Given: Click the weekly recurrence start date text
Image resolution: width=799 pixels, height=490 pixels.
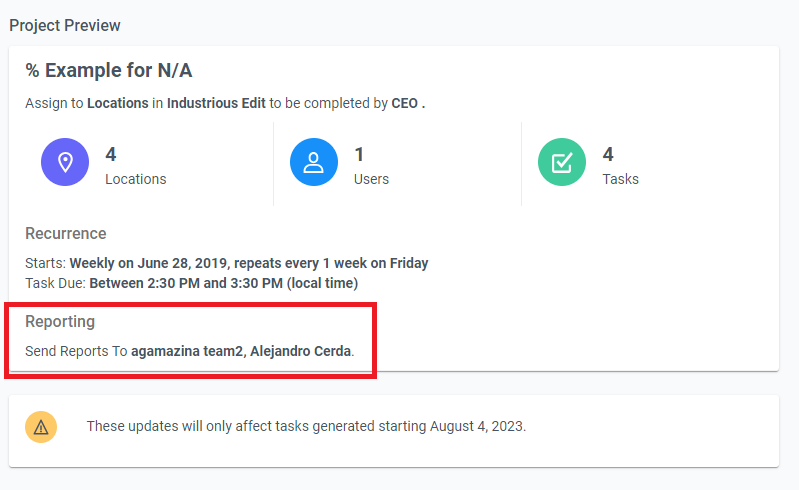Looking at the screenshot, I should (249, 263).
